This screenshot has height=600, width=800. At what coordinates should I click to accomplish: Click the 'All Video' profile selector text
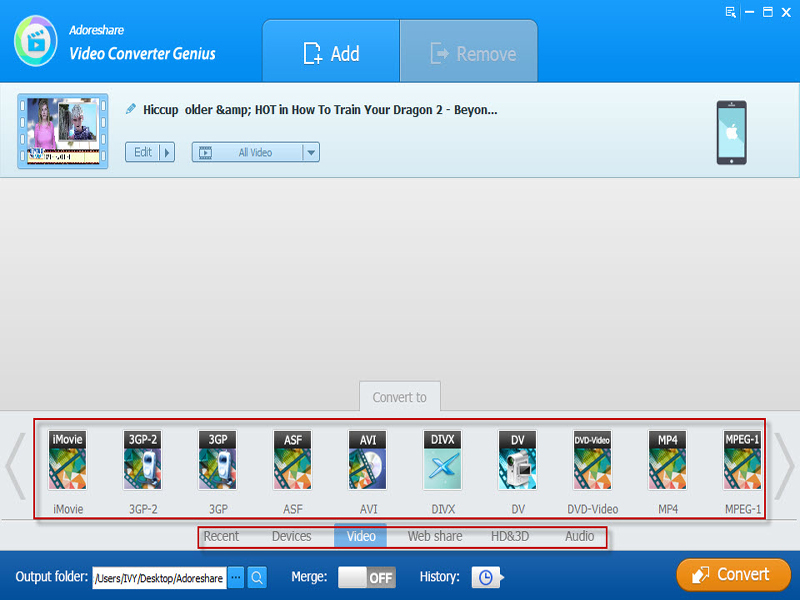(255, 152)
